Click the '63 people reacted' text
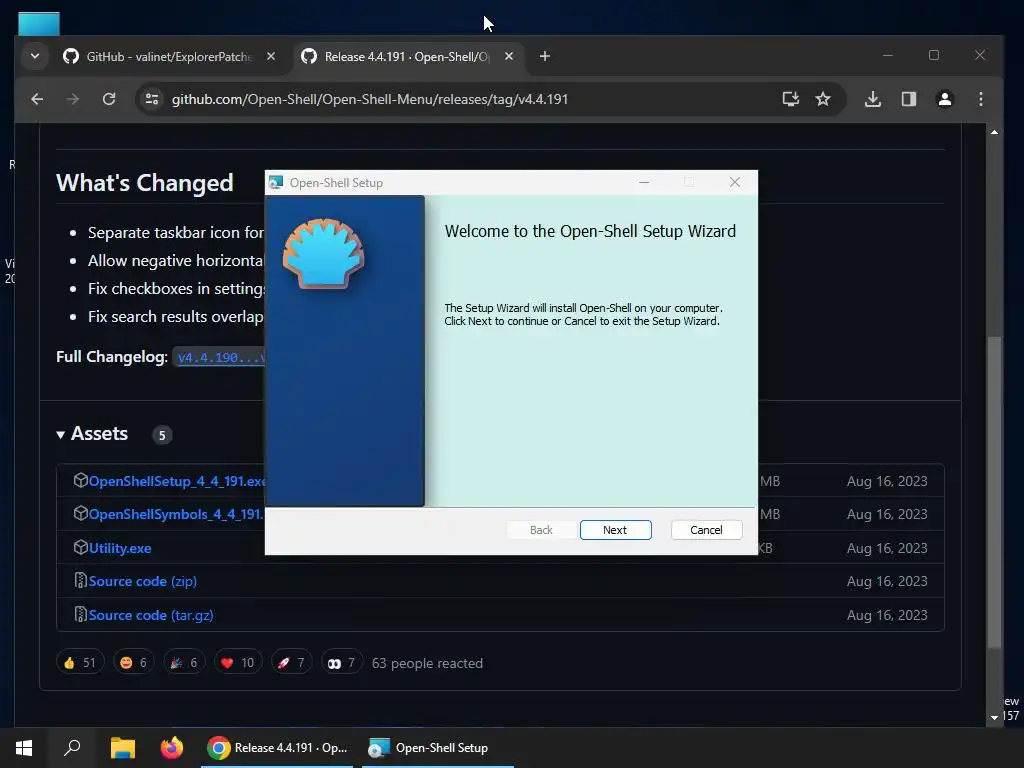 coord(427,664)
